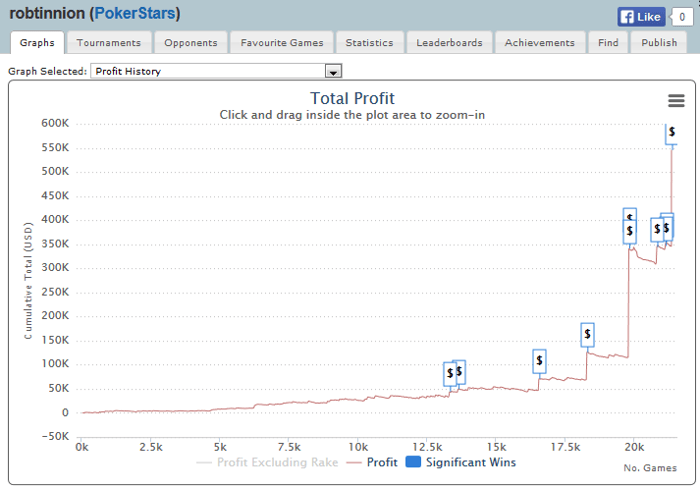Click the '-50K' y-axis label
700x488 pixels.
(55, 436)
